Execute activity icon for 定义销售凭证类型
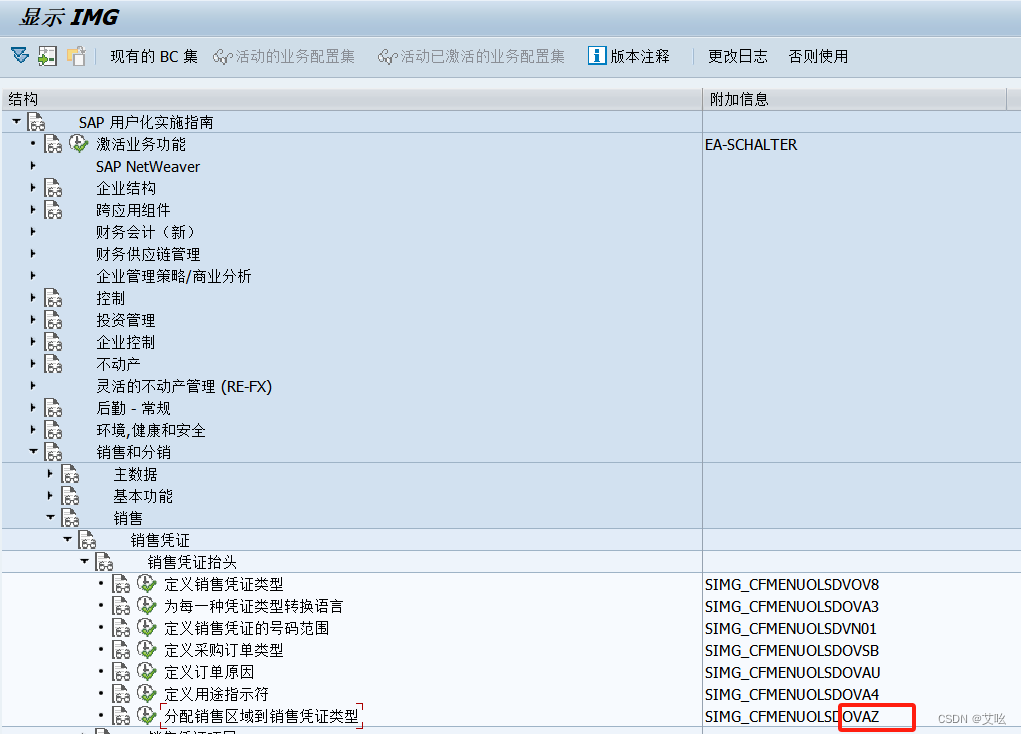Viewport: 1021px width, 734px height. 147,584
